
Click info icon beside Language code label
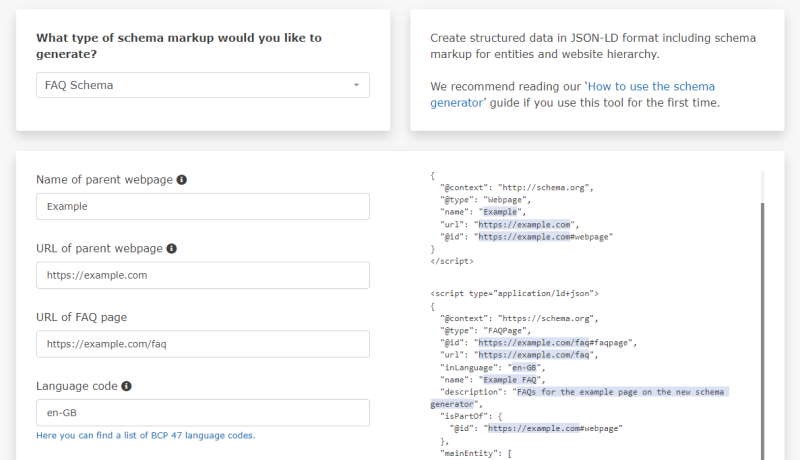click(126, 386)
